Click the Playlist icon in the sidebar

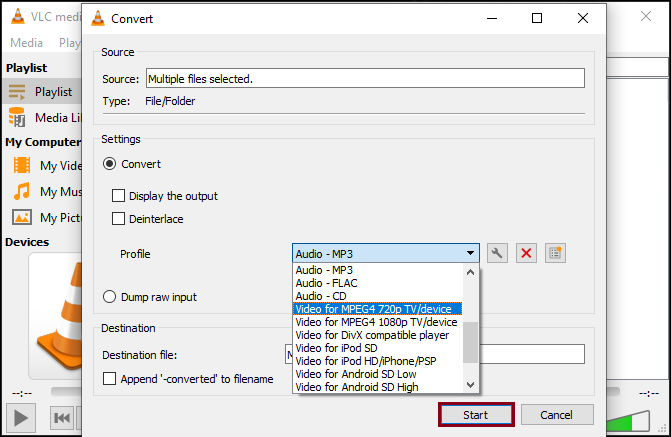click(x=17, y=91)
